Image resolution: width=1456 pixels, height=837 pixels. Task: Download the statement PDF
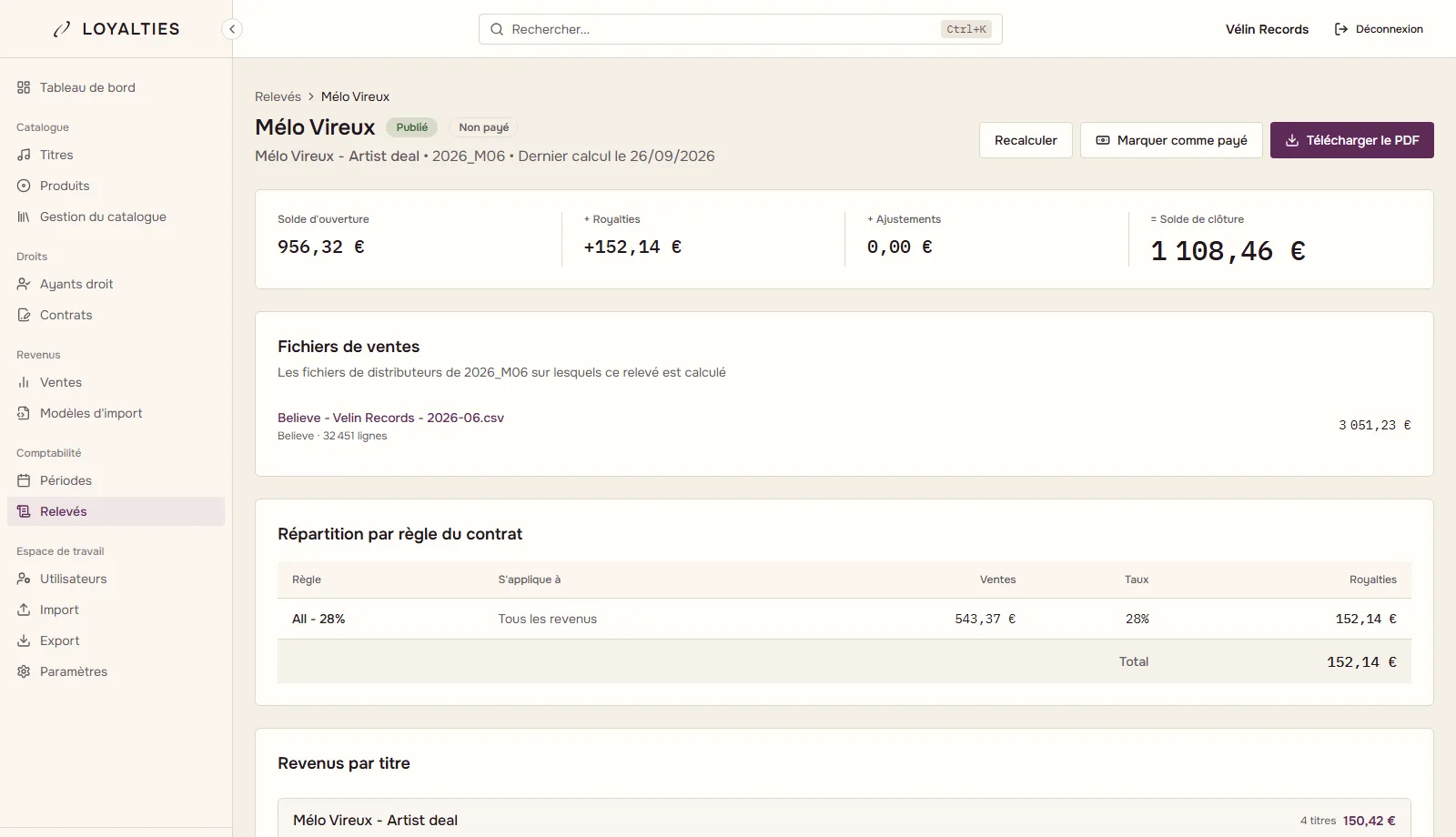[x=1352, y=140]
